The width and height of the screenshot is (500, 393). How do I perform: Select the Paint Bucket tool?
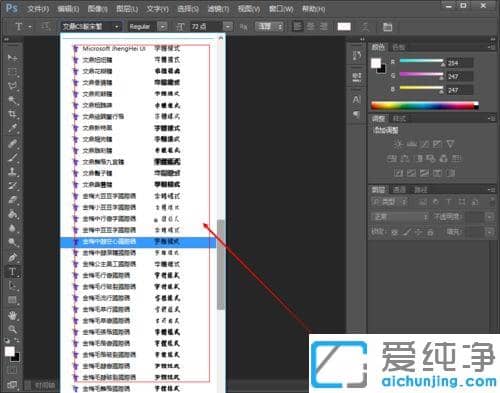click(x=13, y=214)
